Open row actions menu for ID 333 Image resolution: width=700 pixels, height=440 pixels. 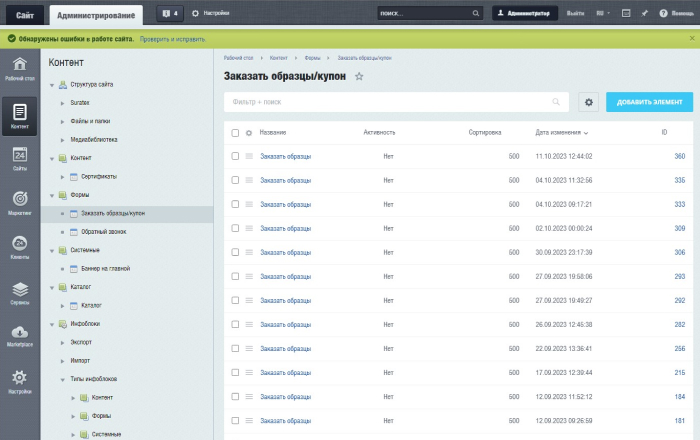249,204
